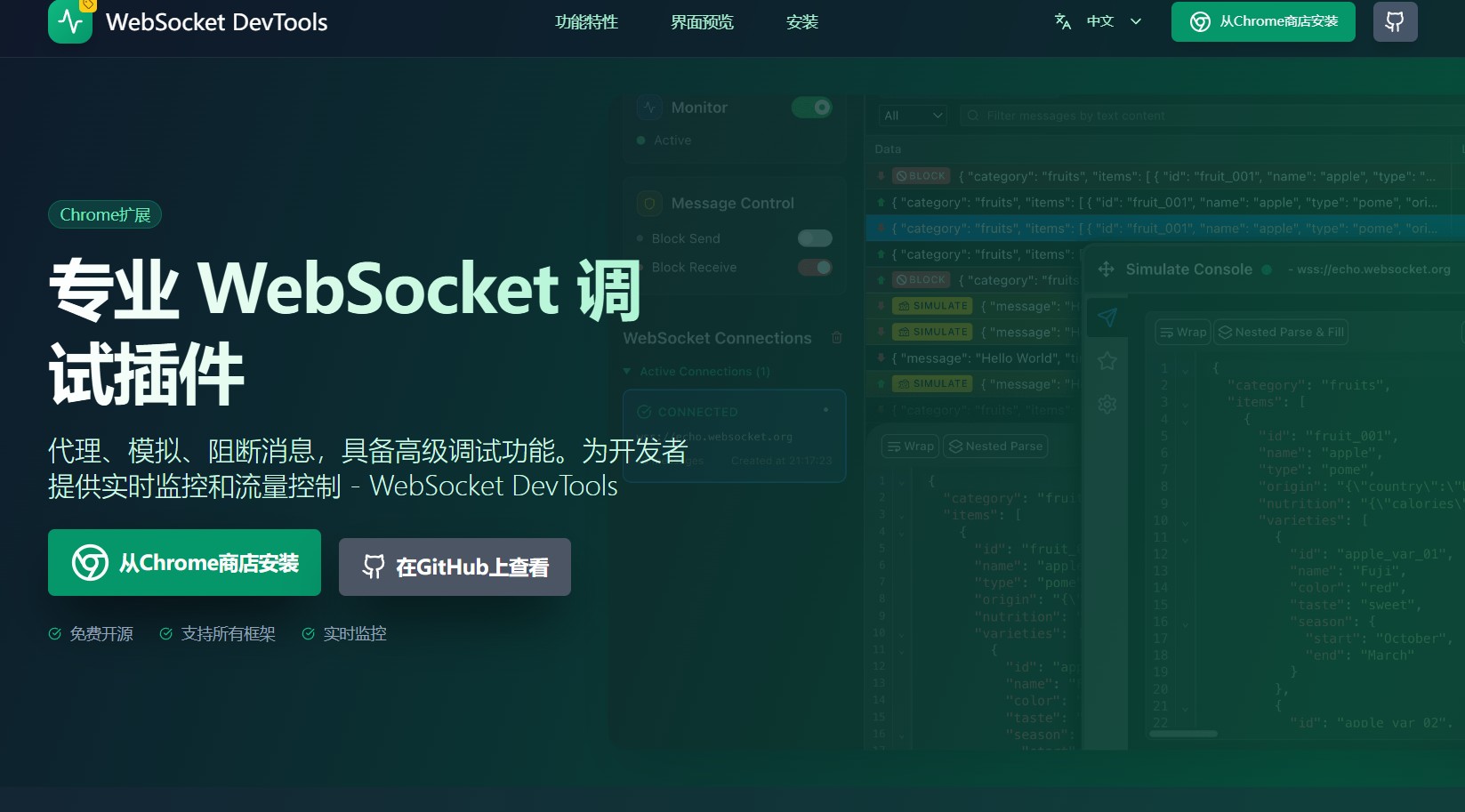Click the search magnifier icon in filter box
Screen dimensions: 1465x812
973,116
